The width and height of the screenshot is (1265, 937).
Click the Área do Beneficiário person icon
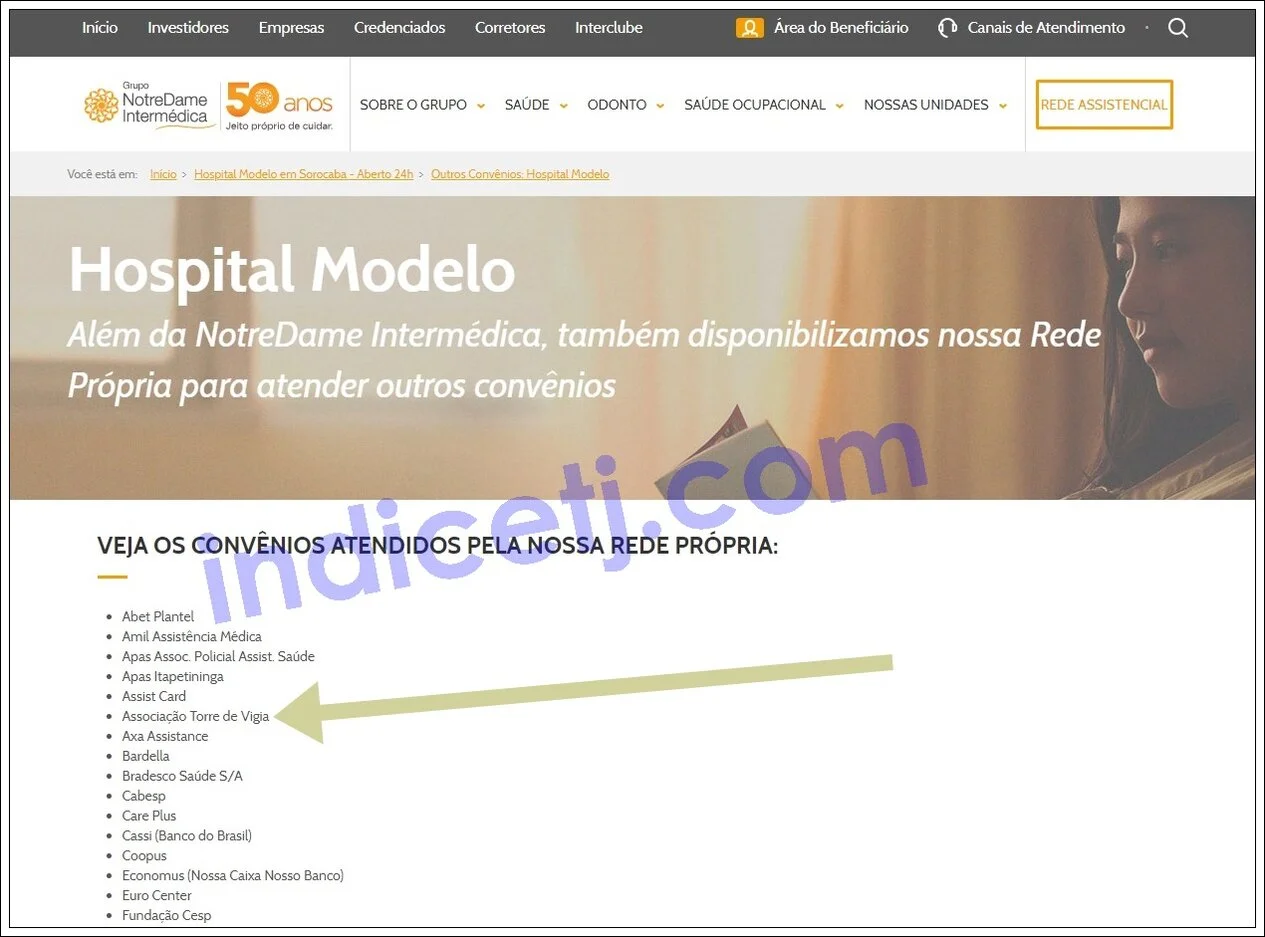750,28
